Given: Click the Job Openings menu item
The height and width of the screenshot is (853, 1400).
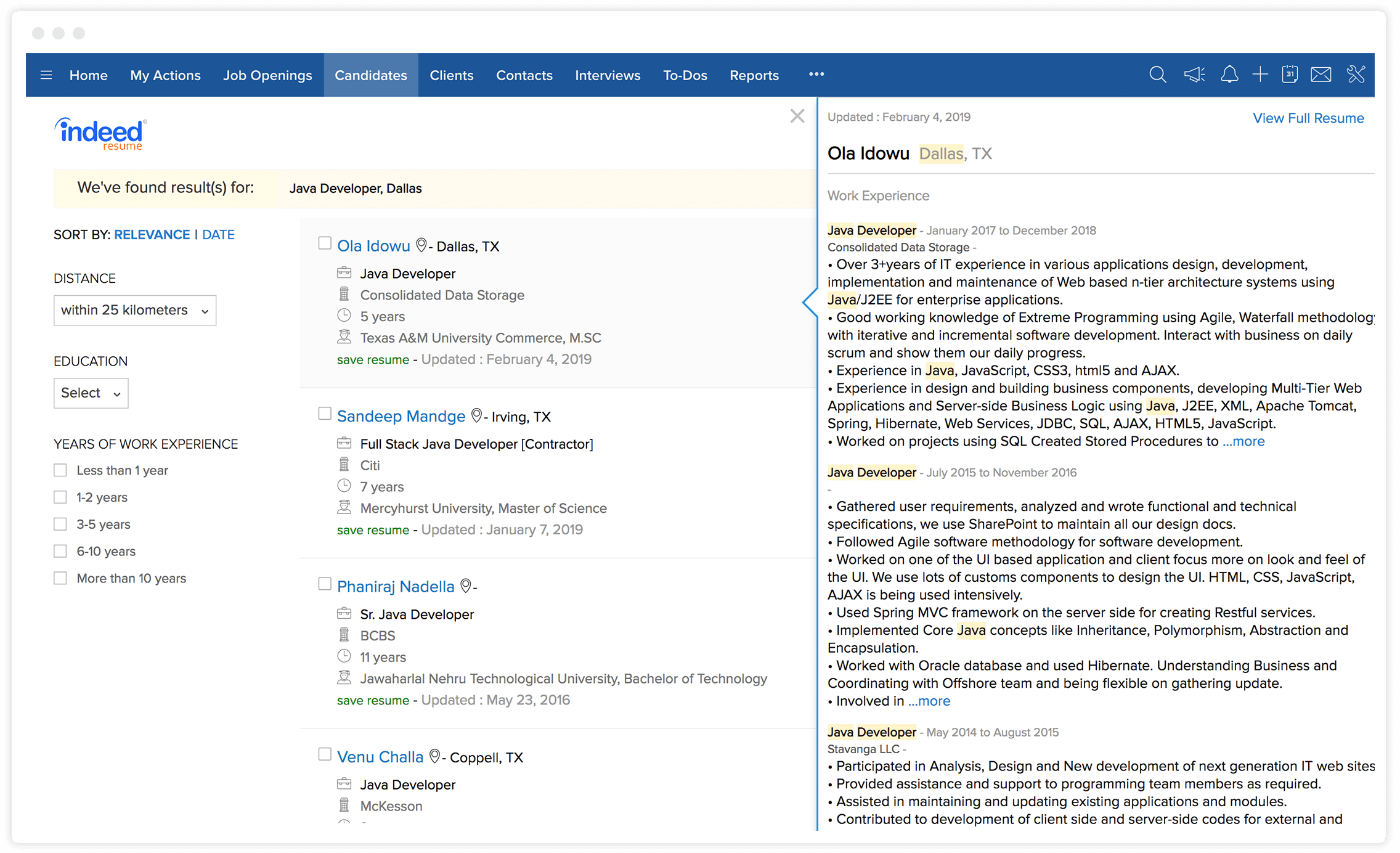Looking at the screenshot, I should click(267, 75).
